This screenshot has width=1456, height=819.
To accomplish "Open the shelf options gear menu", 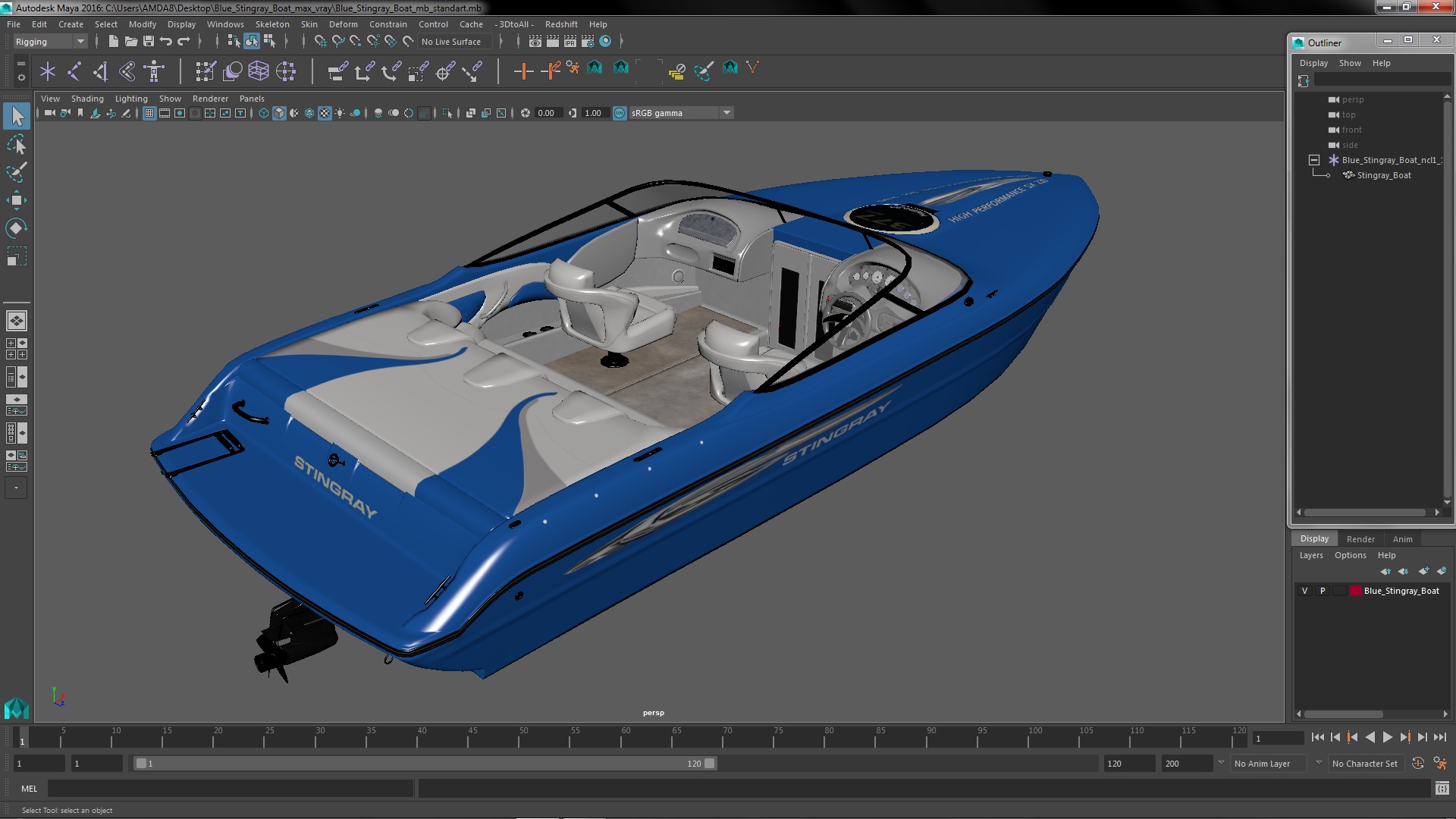I will 20,77.
